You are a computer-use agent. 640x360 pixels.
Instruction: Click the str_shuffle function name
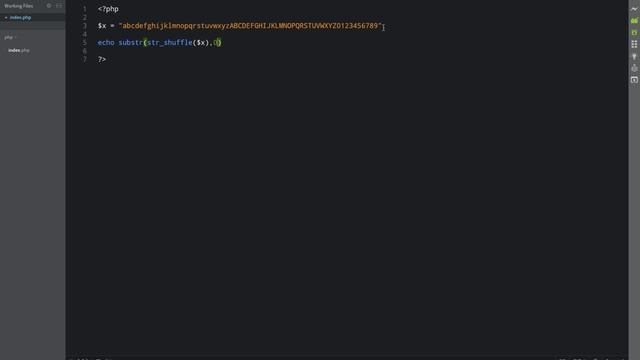[170, 42]
